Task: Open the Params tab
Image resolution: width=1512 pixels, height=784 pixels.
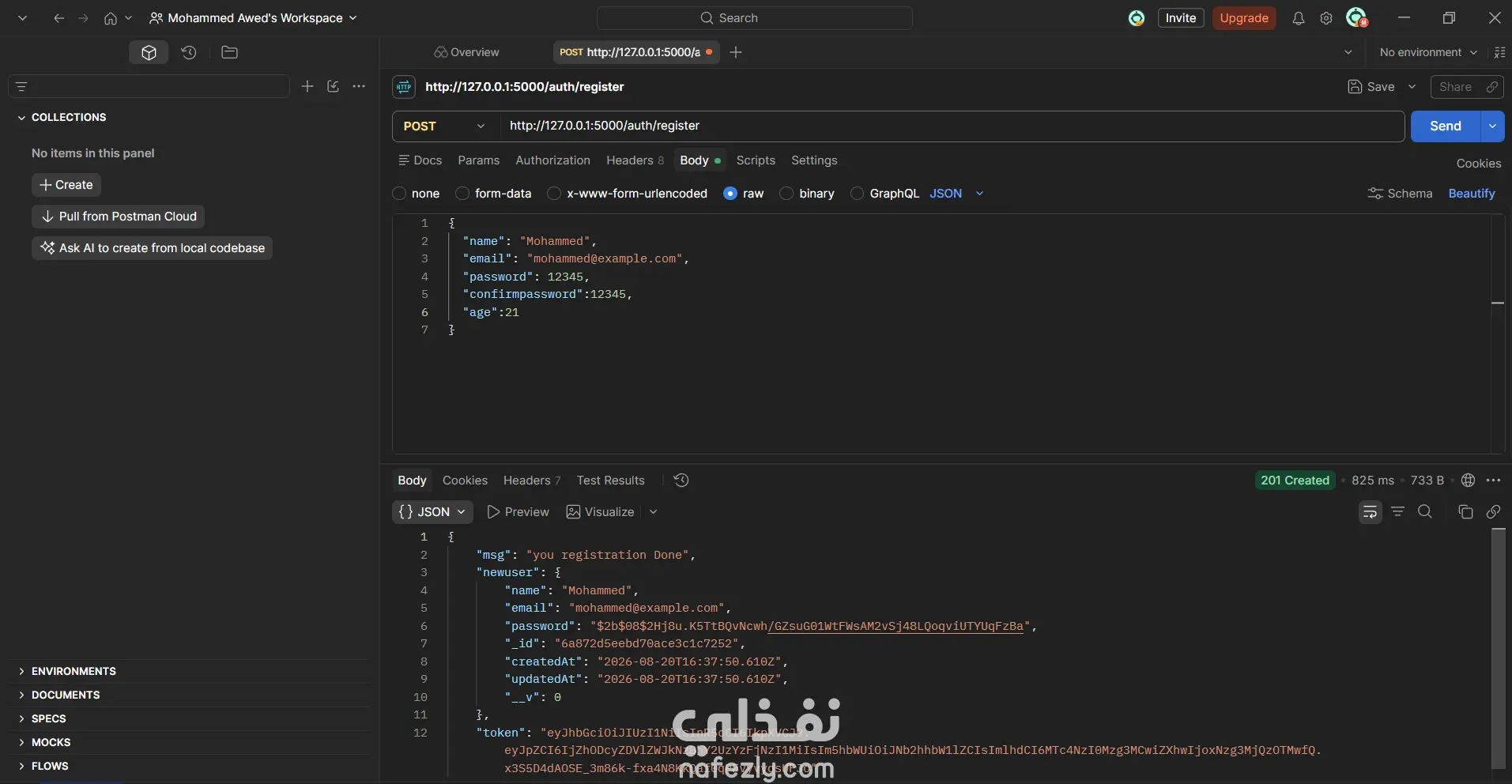Action: click(478, 160)
